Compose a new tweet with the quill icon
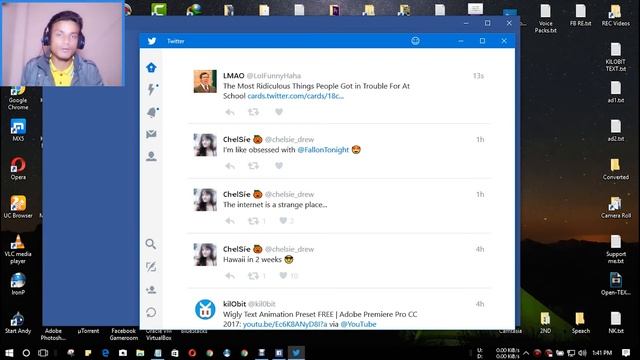Image resolution: width=640 pixels, height=360 pixels. pos(151,267)
